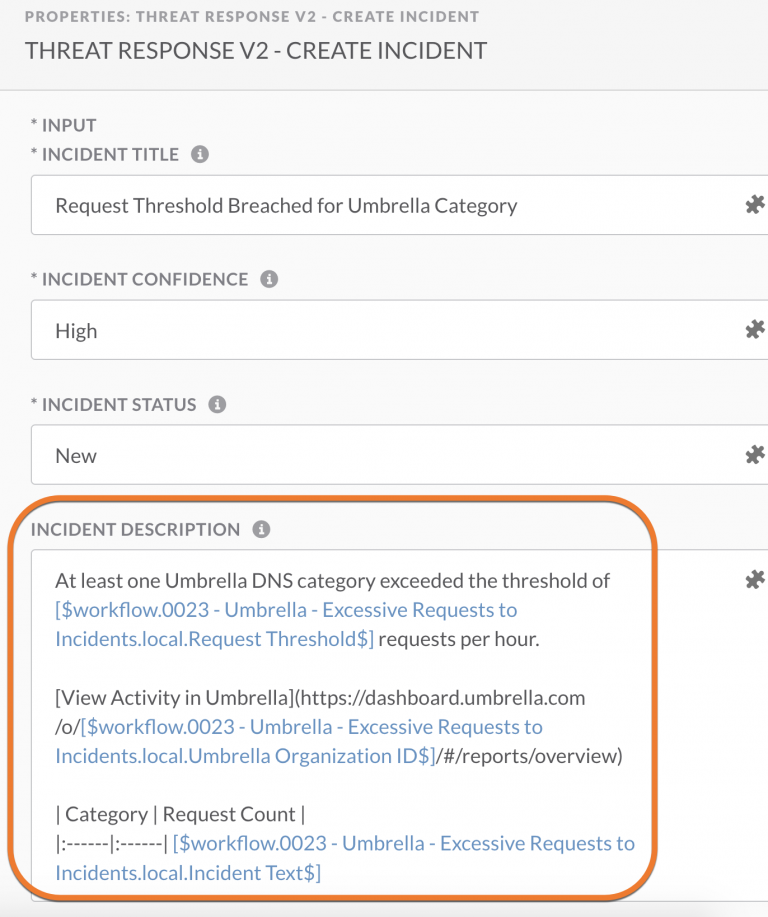Insert variable reference in Incident Confidence field
The image size is (768, 917).
(755, 330)
